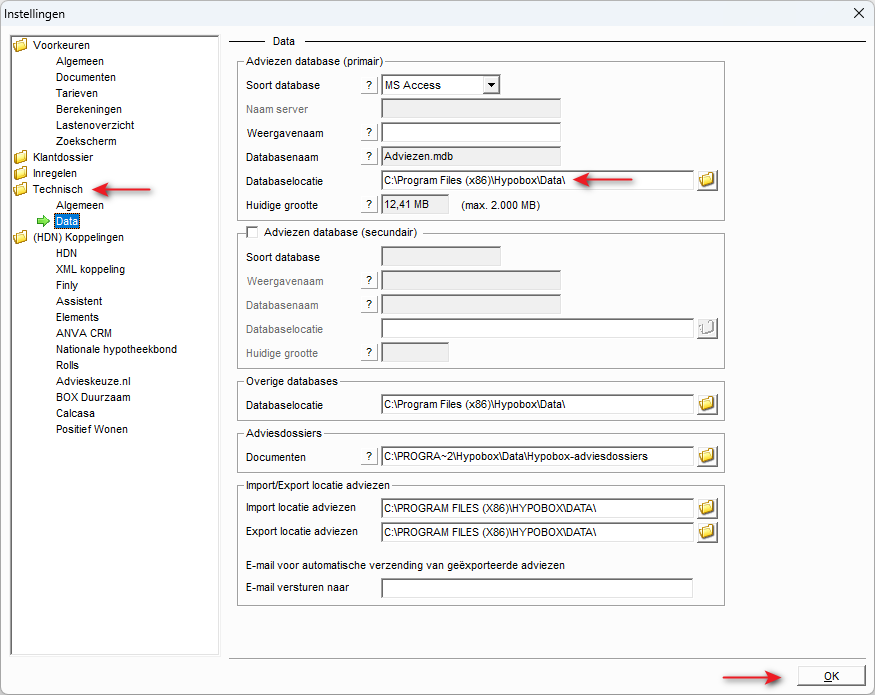Open Elements settings page

coord(77,317)
